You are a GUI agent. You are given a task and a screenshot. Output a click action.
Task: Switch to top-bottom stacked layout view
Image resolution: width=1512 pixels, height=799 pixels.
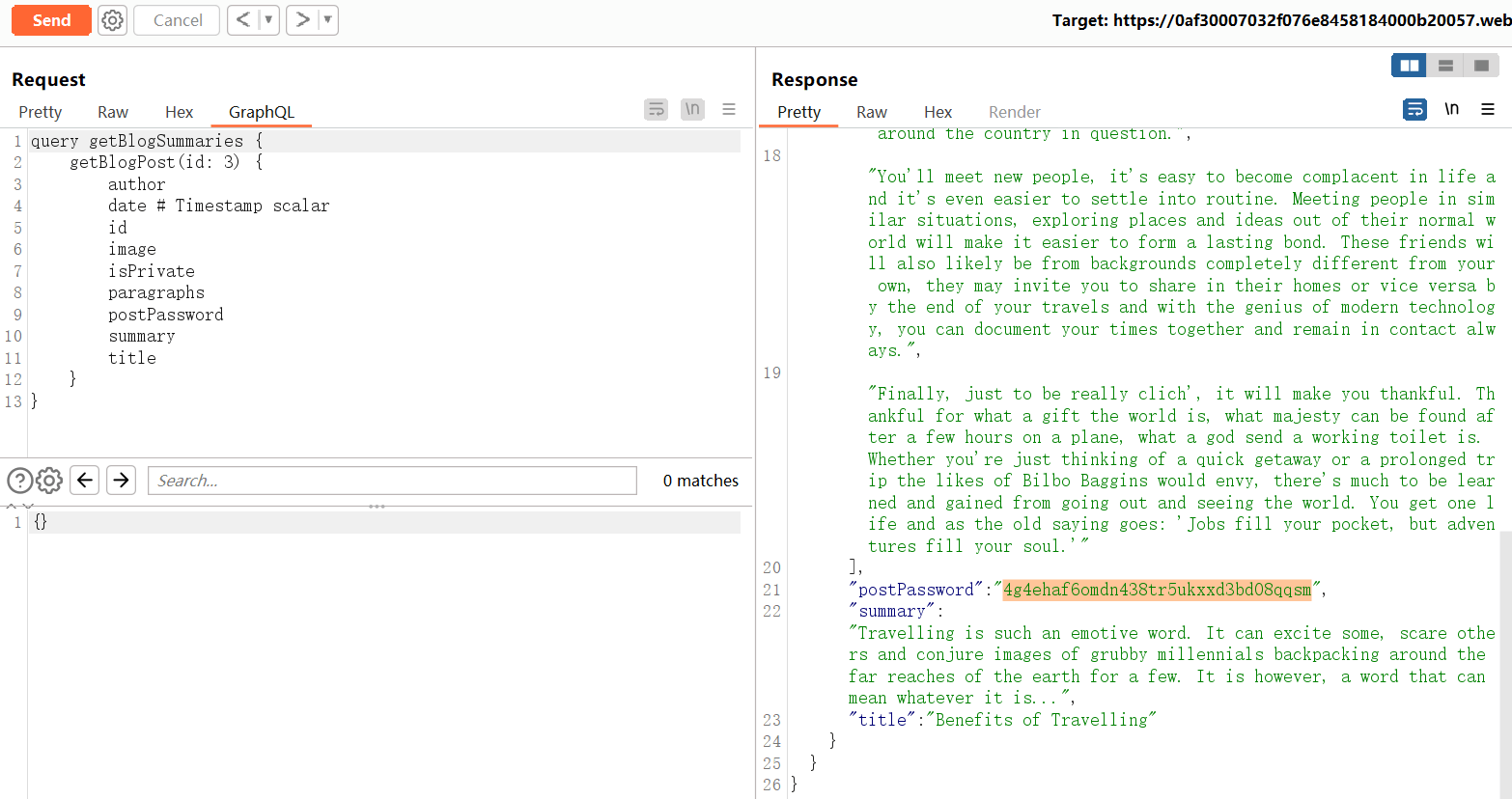click(x=1445, y=66)
